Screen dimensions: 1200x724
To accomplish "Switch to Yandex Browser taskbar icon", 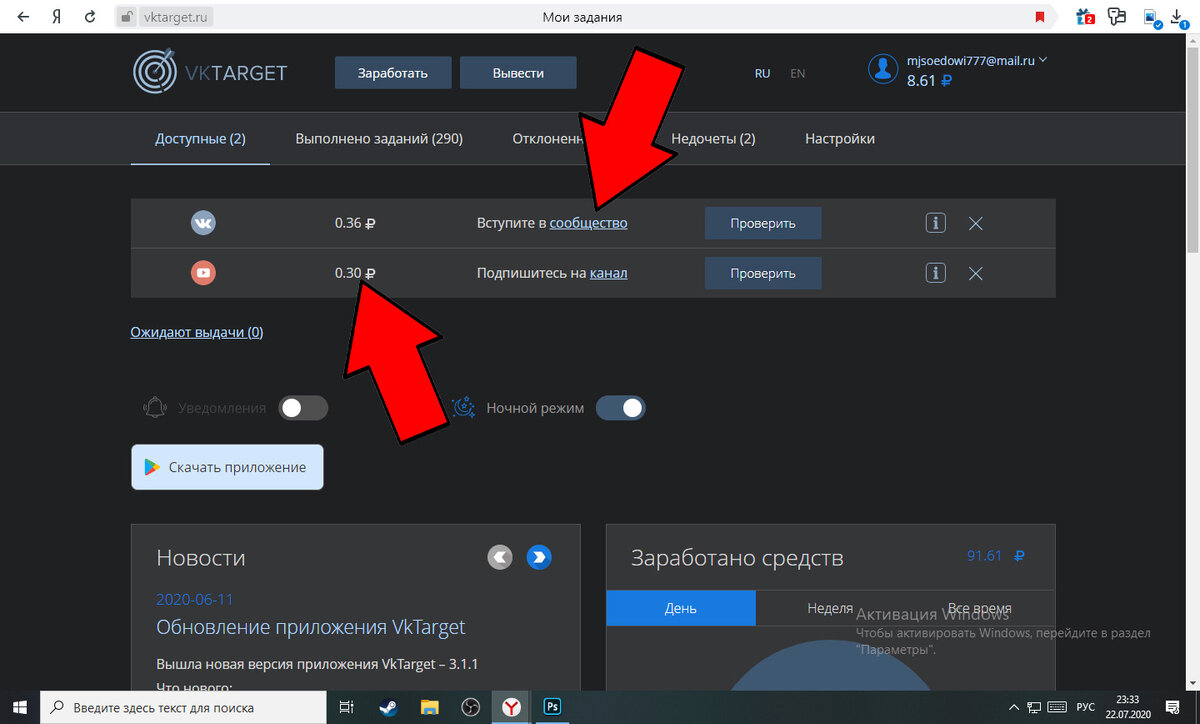I will [511, 707].
